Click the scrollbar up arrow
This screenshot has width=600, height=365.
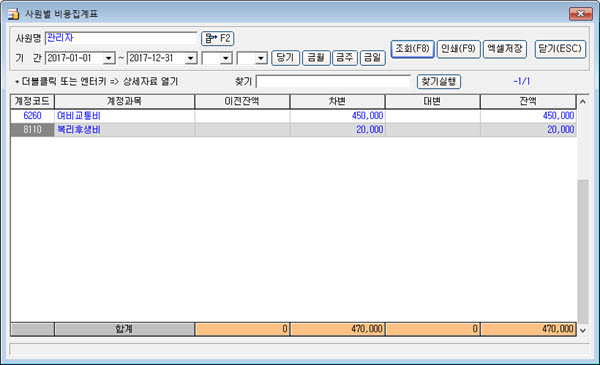(583, 102)
